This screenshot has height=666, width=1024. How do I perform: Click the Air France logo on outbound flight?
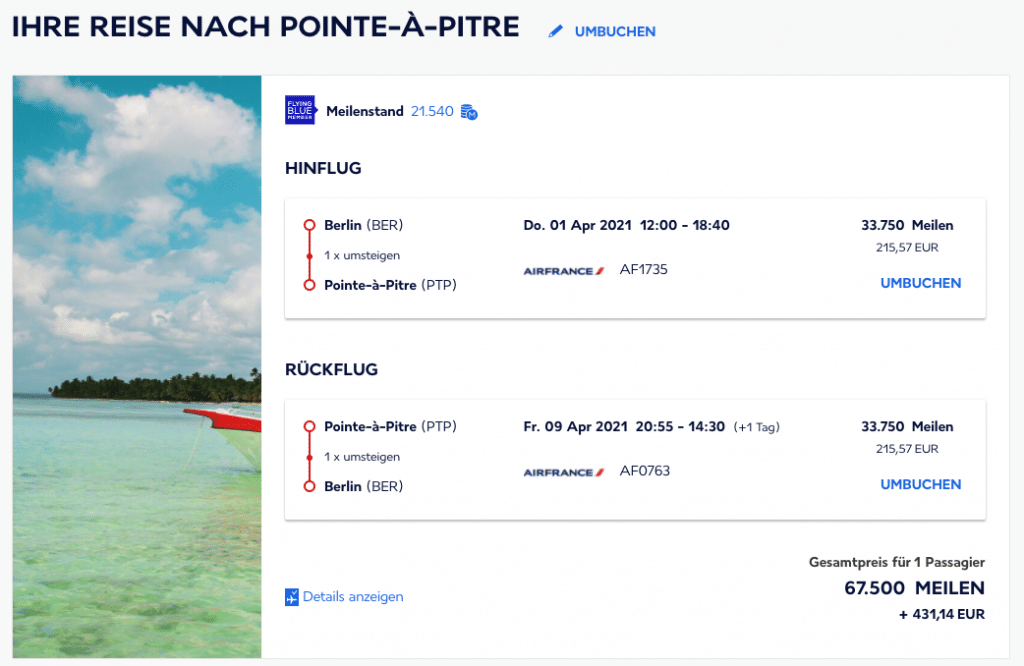point(564,270)
